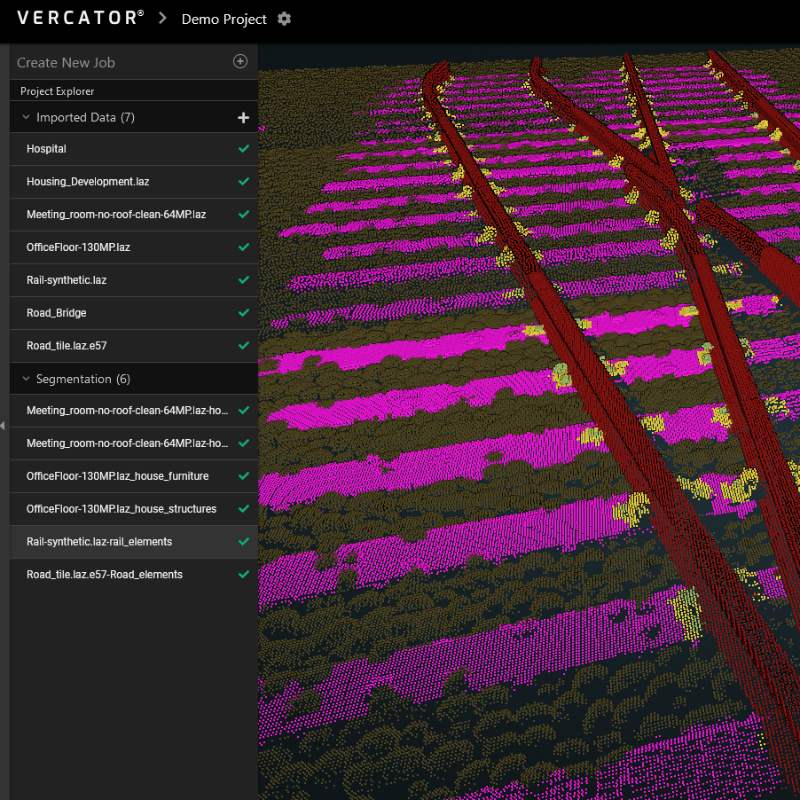The image size is (800, 800).
Task: Toggle the checkmark on Rail-synthetic.laz-rail_elements
Action: click(242, 541)
